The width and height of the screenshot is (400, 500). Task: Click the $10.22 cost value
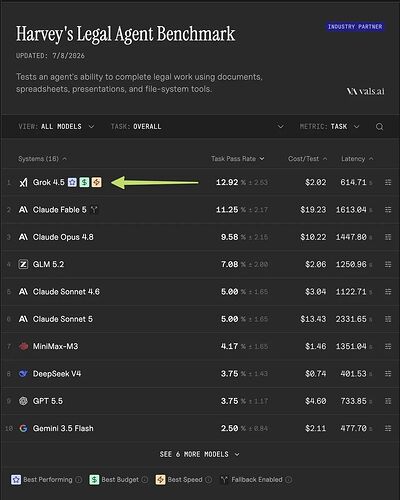[x=313, y=237]
